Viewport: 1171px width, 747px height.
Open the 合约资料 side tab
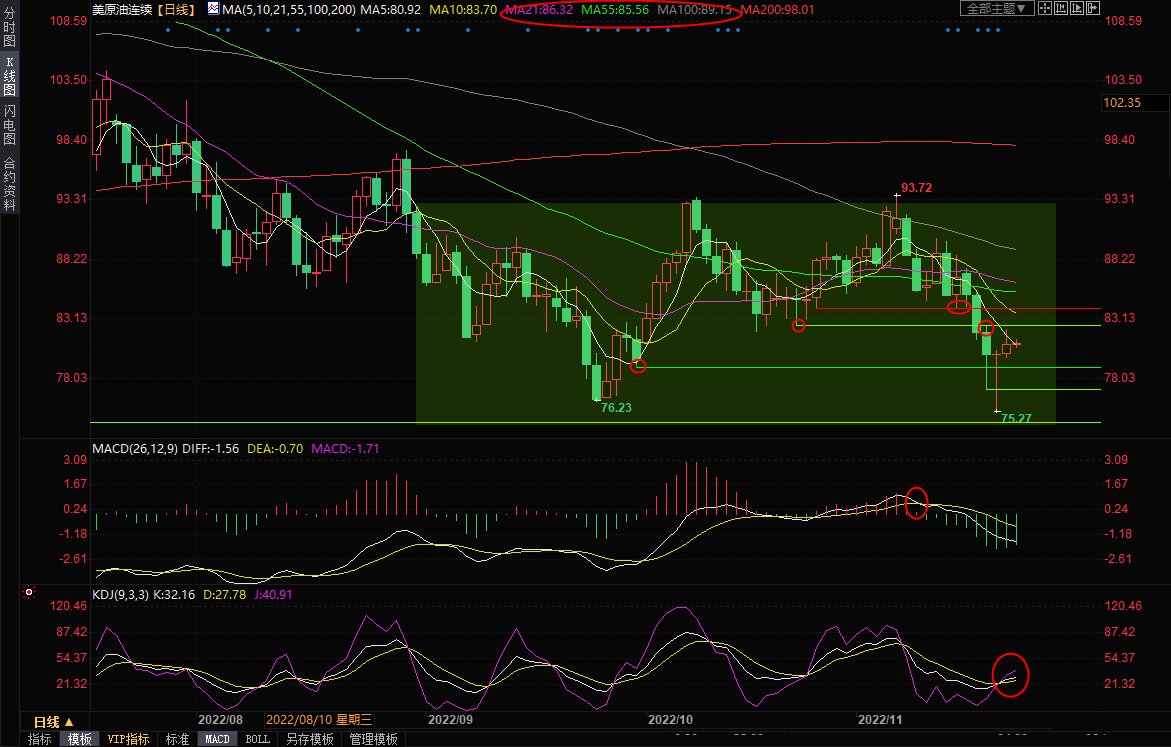[x=9, y=183]
